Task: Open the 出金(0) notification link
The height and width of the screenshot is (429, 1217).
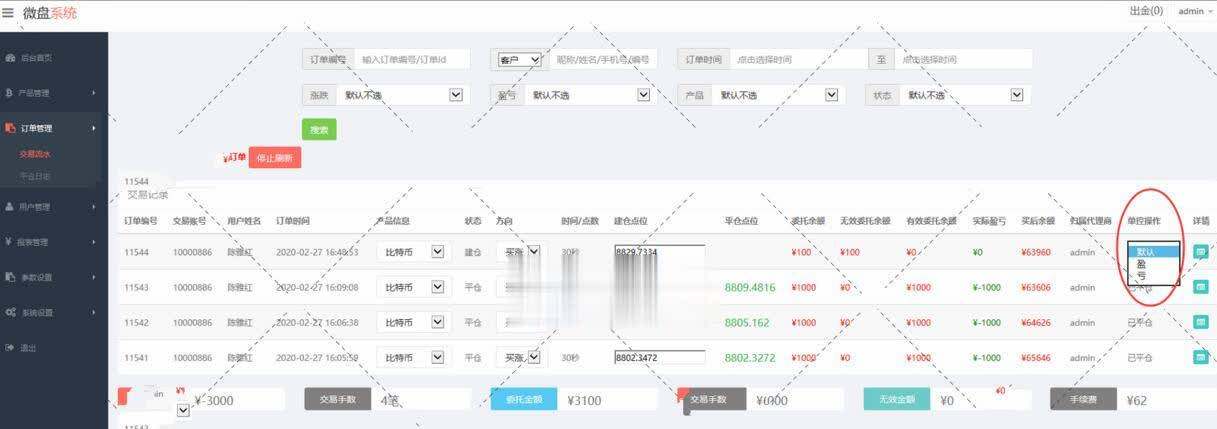Action: (1146, 11)
